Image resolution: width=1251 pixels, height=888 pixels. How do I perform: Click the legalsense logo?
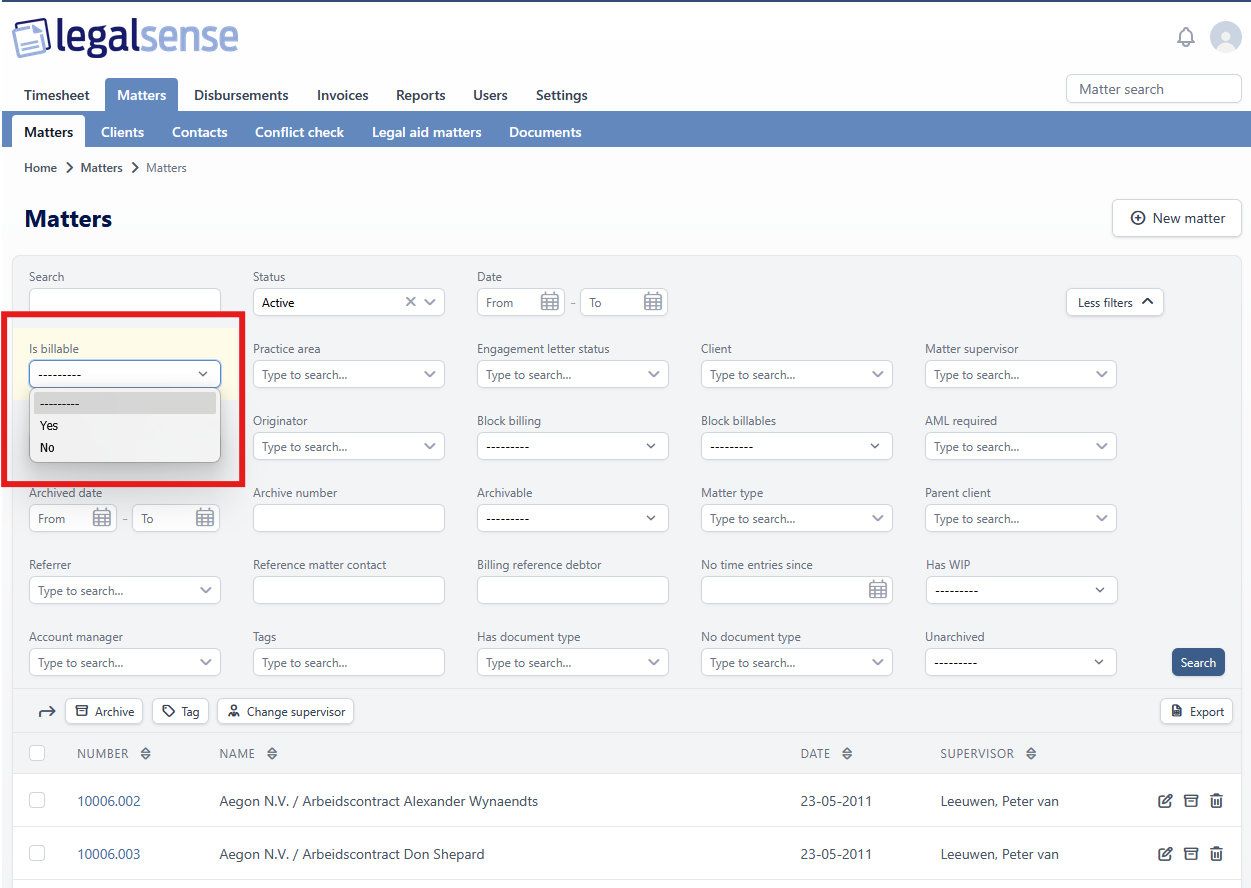(125, 37)
